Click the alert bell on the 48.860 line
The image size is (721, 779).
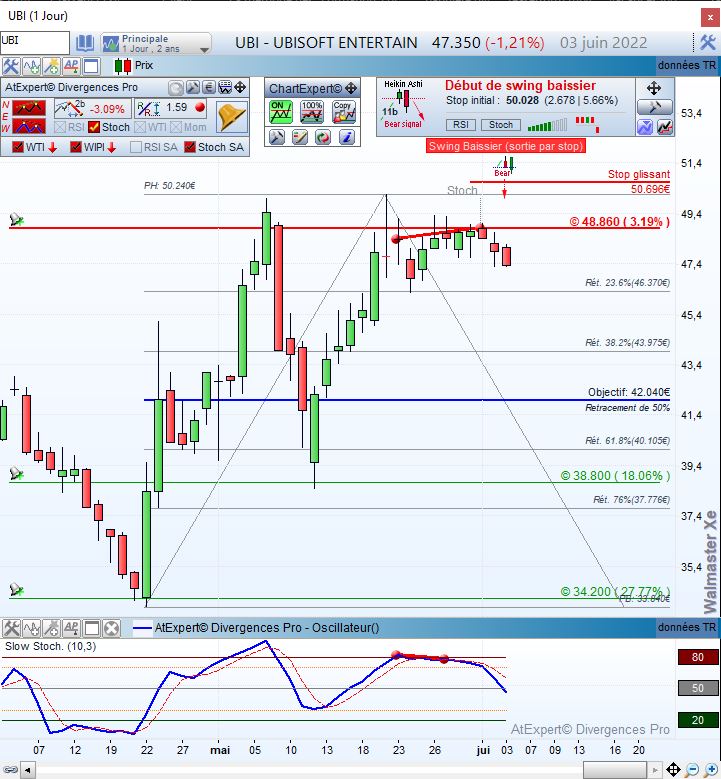coord(16,219)
